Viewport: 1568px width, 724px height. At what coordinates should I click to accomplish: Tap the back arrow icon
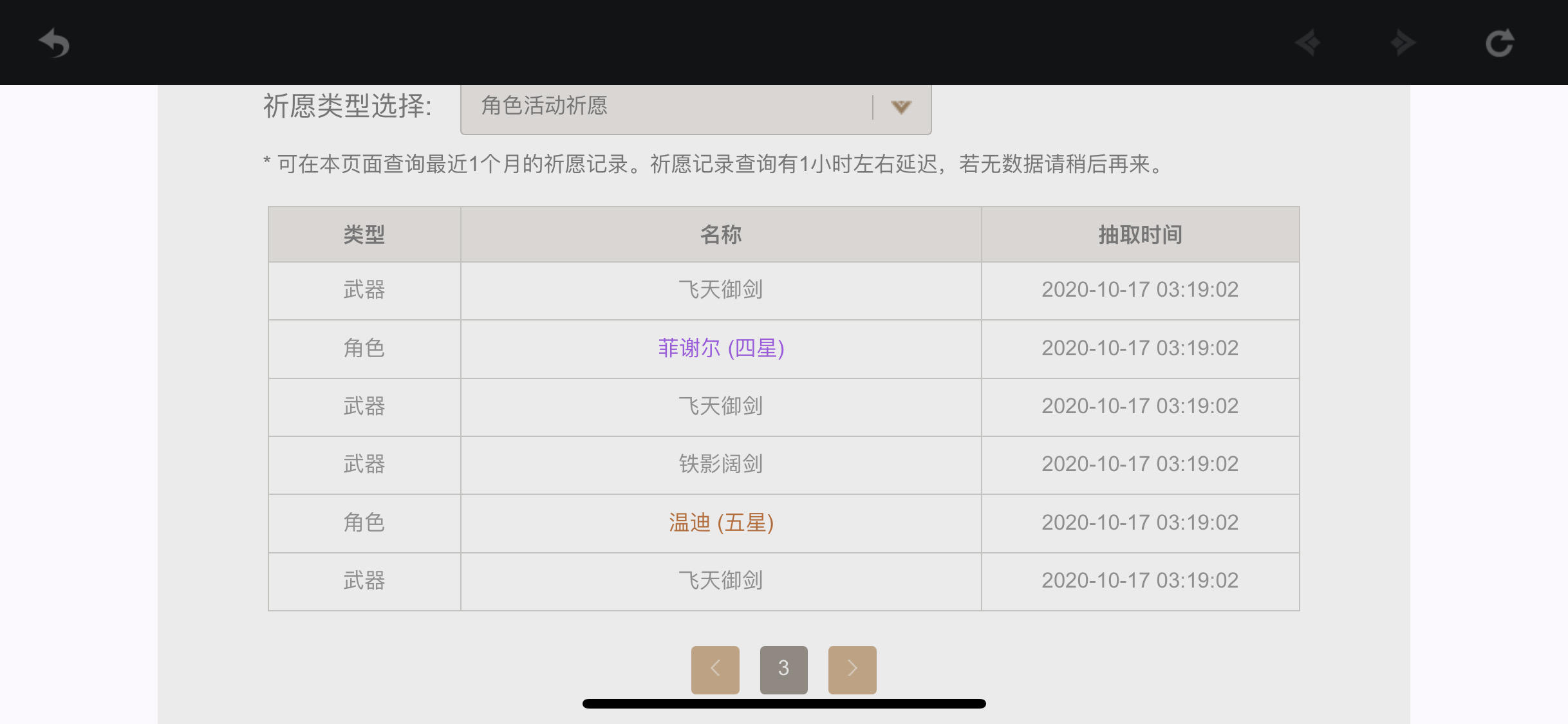54,44
